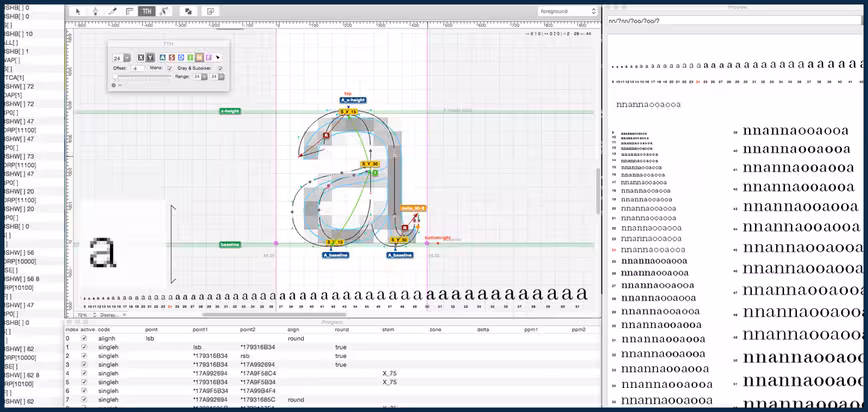Choose the purple F final delta tool
The image size is (868, 412).
(208, 57)
